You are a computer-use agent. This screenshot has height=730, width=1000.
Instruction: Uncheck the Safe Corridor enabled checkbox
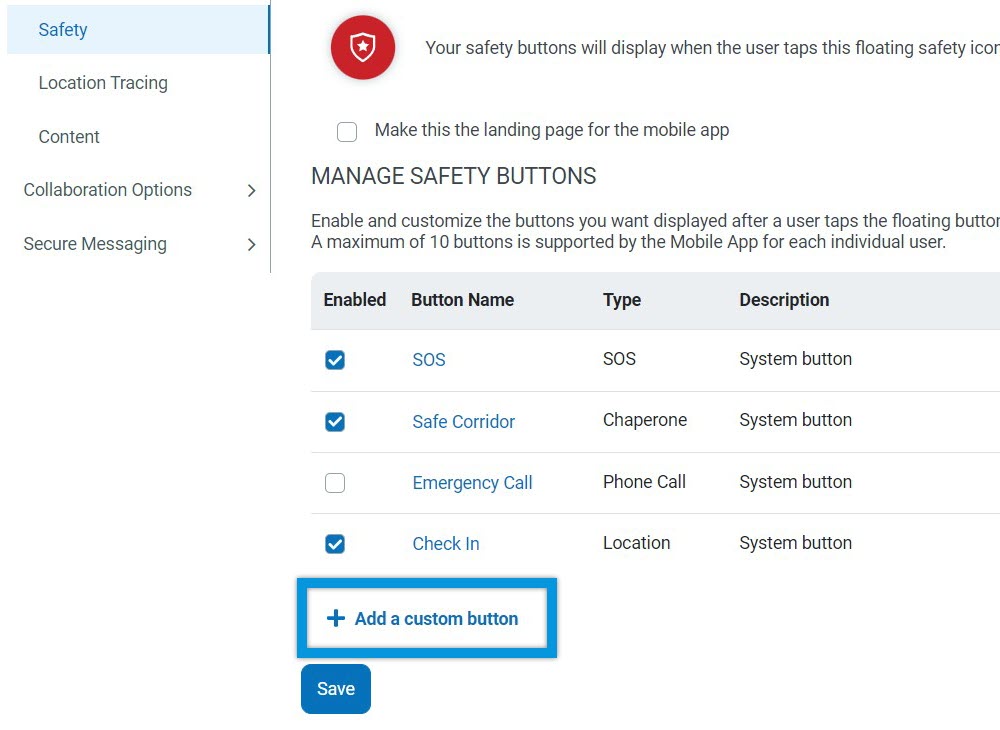point(335,421)
